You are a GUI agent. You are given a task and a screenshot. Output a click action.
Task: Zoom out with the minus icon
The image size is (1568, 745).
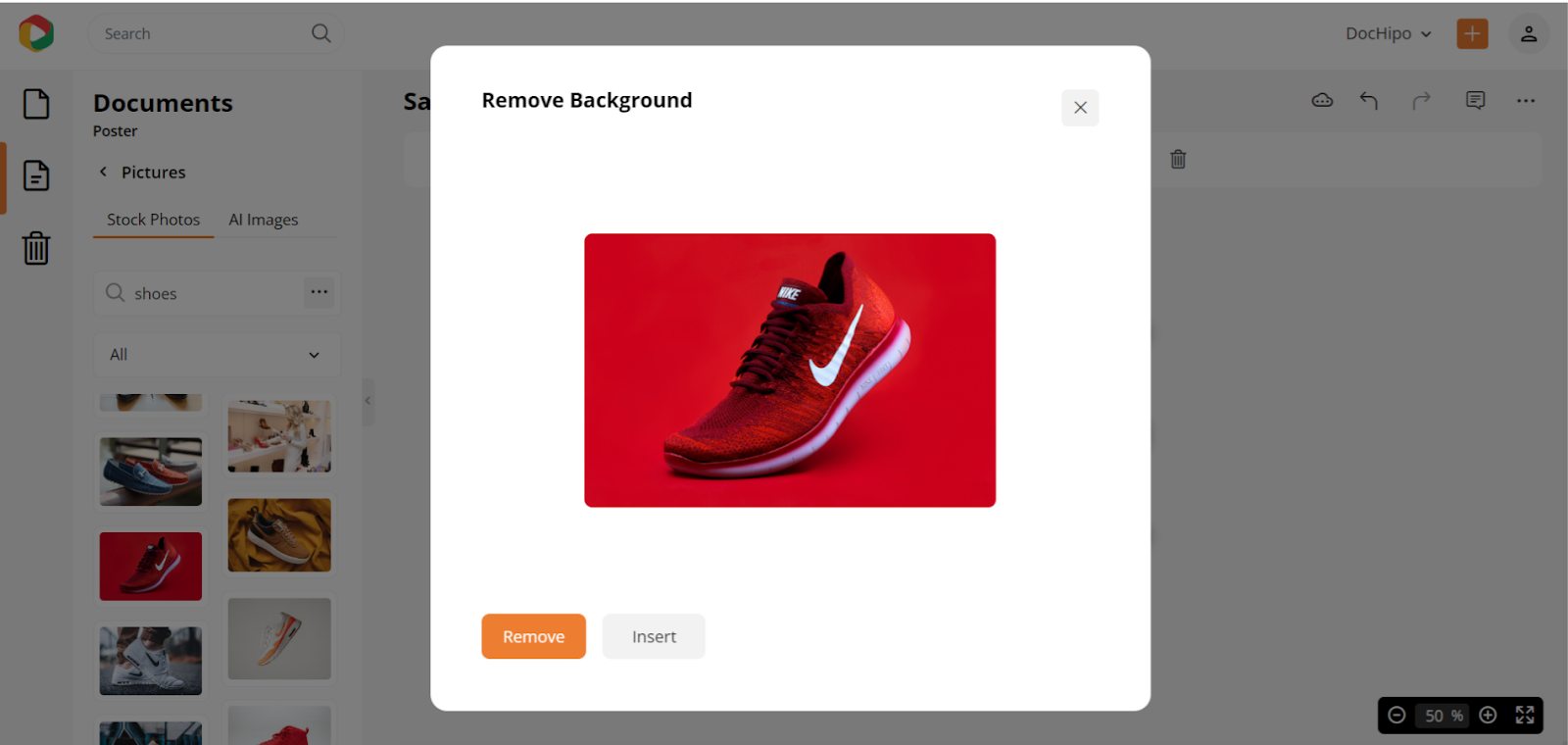coord(1396,716)
